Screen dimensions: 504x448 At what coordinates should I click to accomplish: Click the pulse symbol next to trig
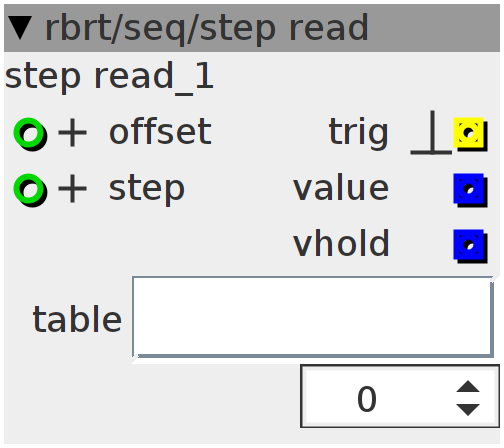click(x=431, y=132)
